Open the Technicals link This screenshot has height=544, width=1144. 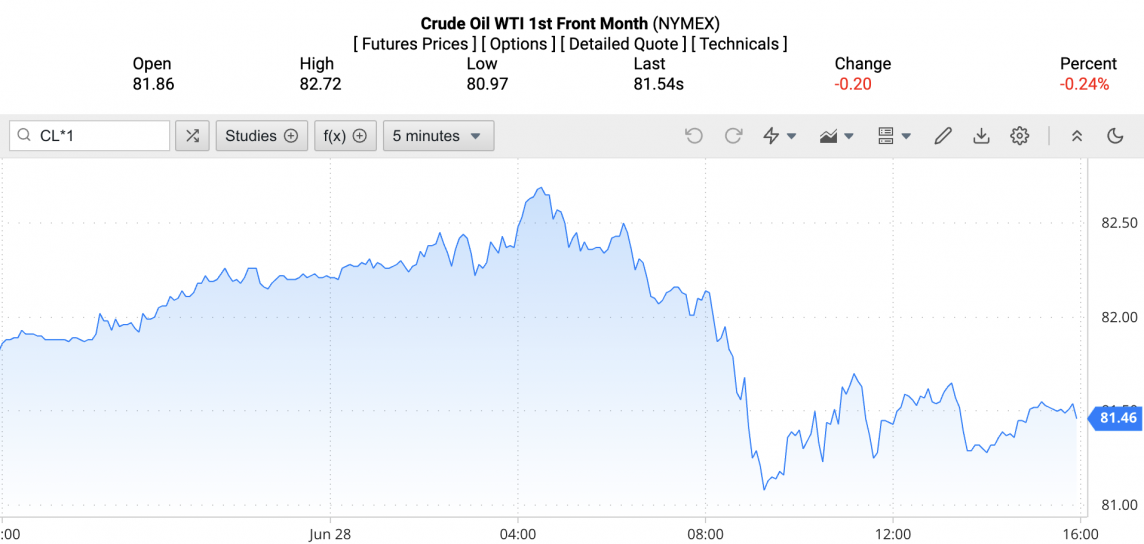point(739,44)
